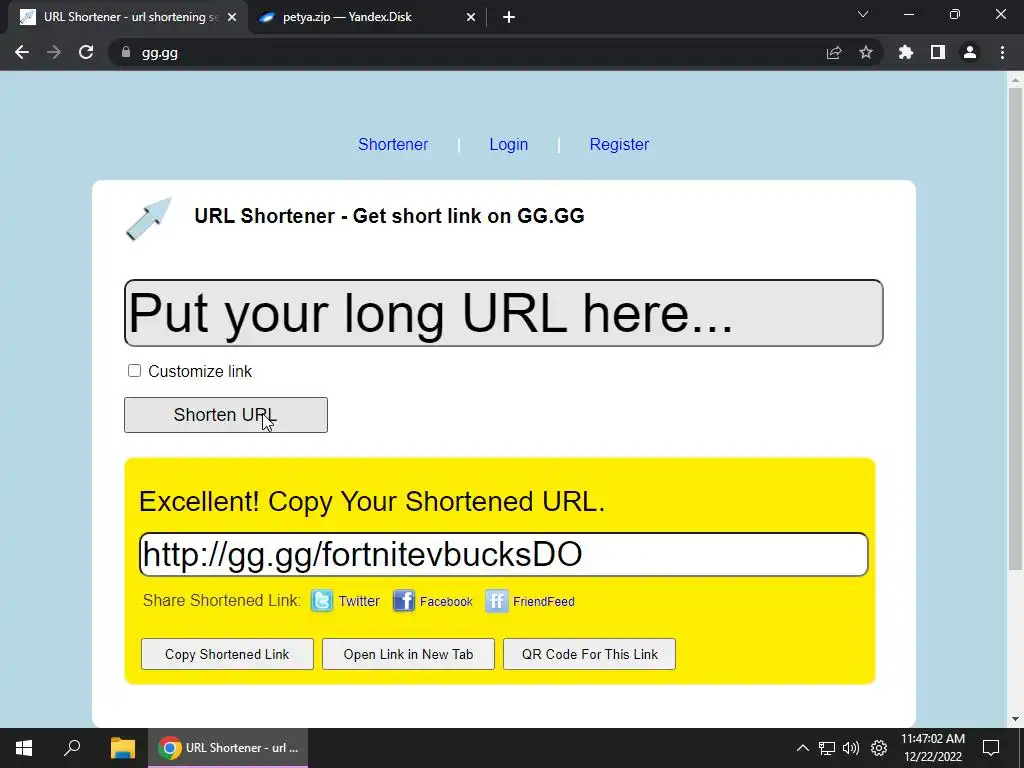Click Chrome URL Shortener taskbar button
Viewport: 1024px width, 768px height.
click(x=228, y=748)
